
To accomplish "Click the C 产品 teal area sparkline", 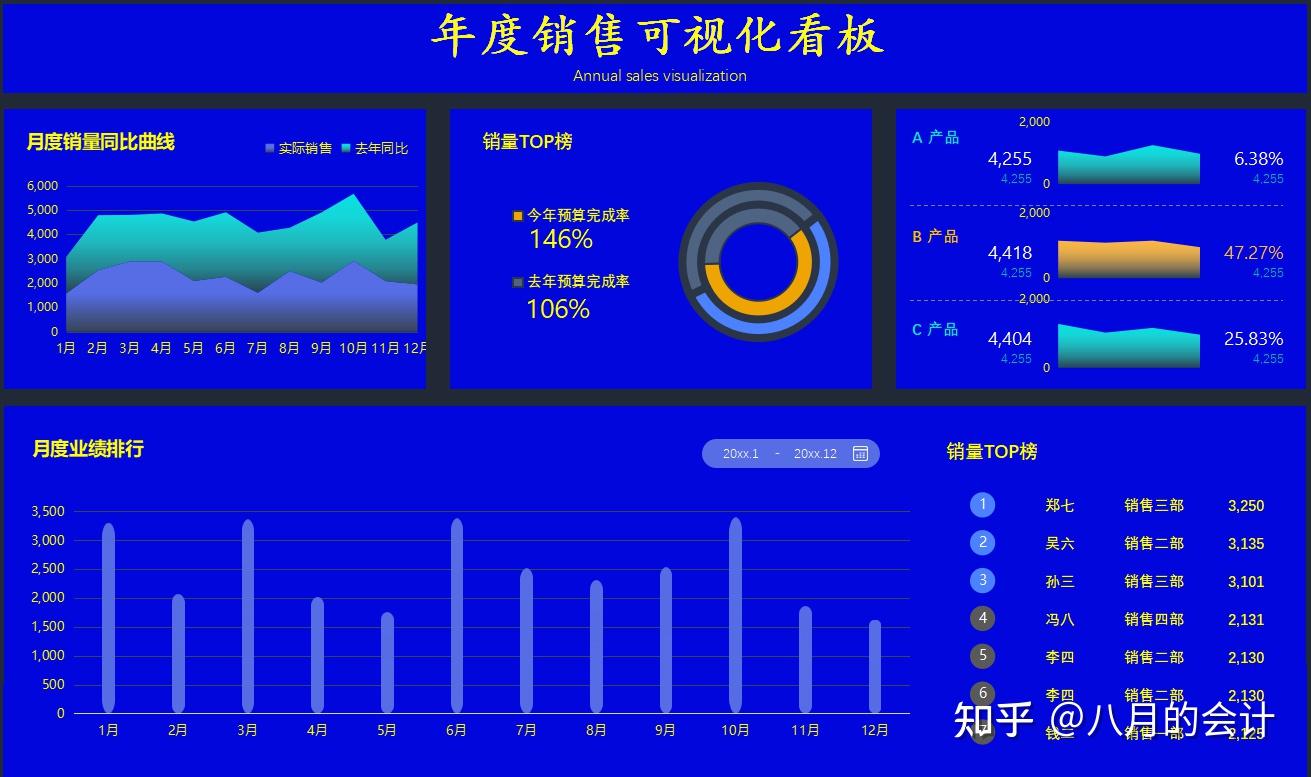I will [x=1129, y=348].
